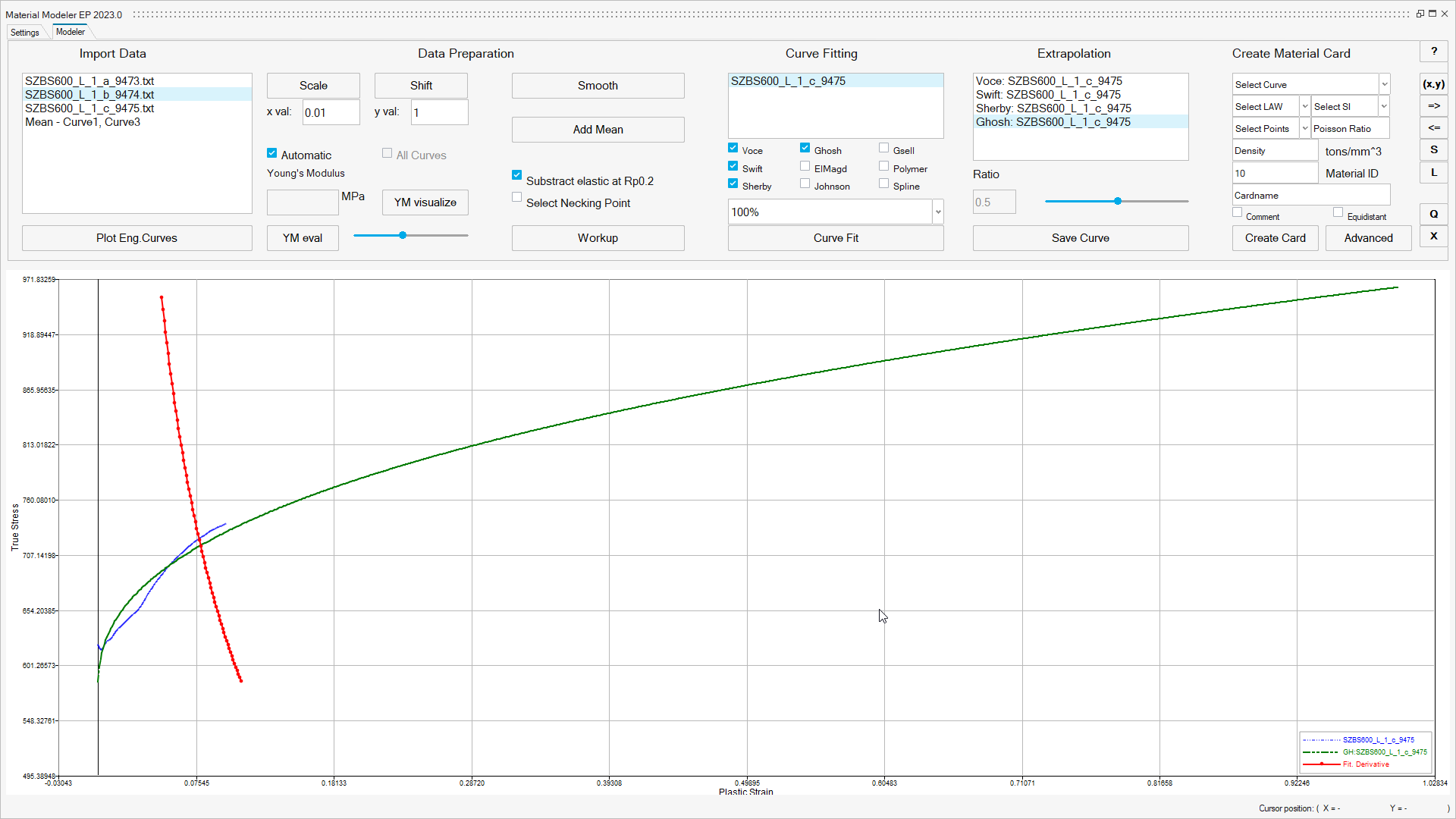The image size is (1456, 819).
Task: Select SZBS600_L_1_a_9473.txt in import list
Action: tap(89, 81)
